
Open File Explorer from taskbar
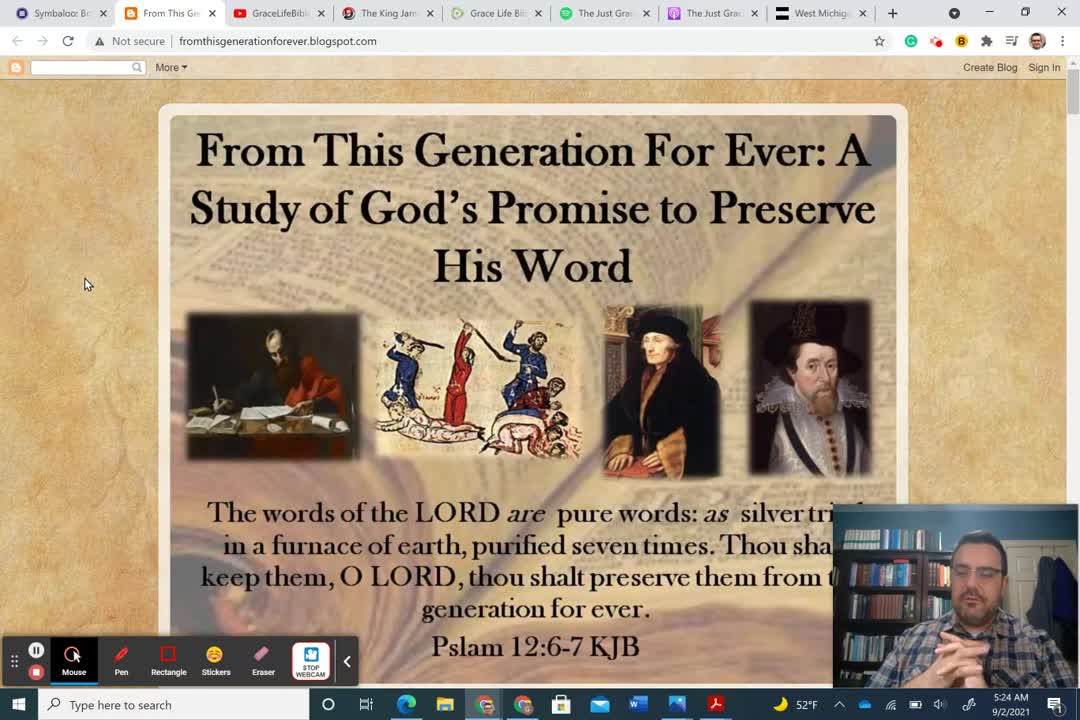[x=445, y=704]
